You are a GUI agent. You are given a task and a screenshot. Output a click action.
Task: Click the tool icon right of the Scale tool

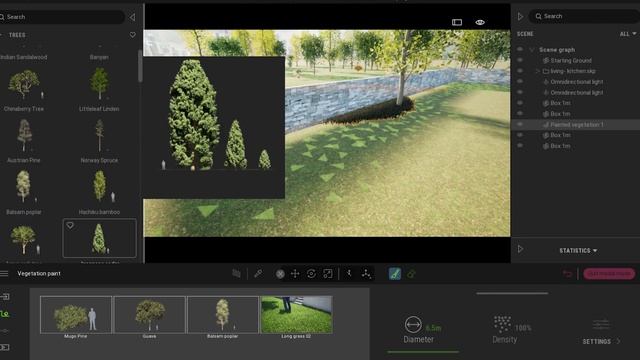pos(349,274)
